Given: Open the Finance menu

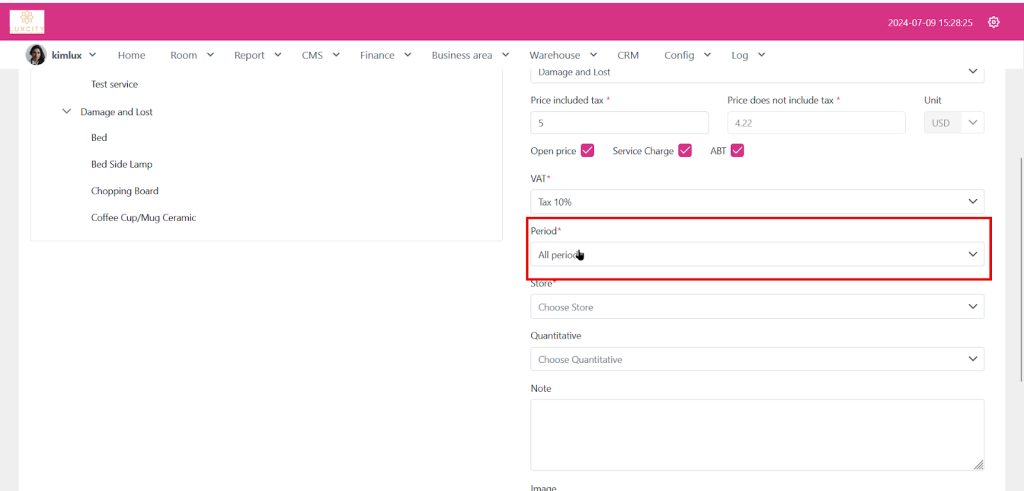Looking at the screenshot, I should click(x=384, y=55).
